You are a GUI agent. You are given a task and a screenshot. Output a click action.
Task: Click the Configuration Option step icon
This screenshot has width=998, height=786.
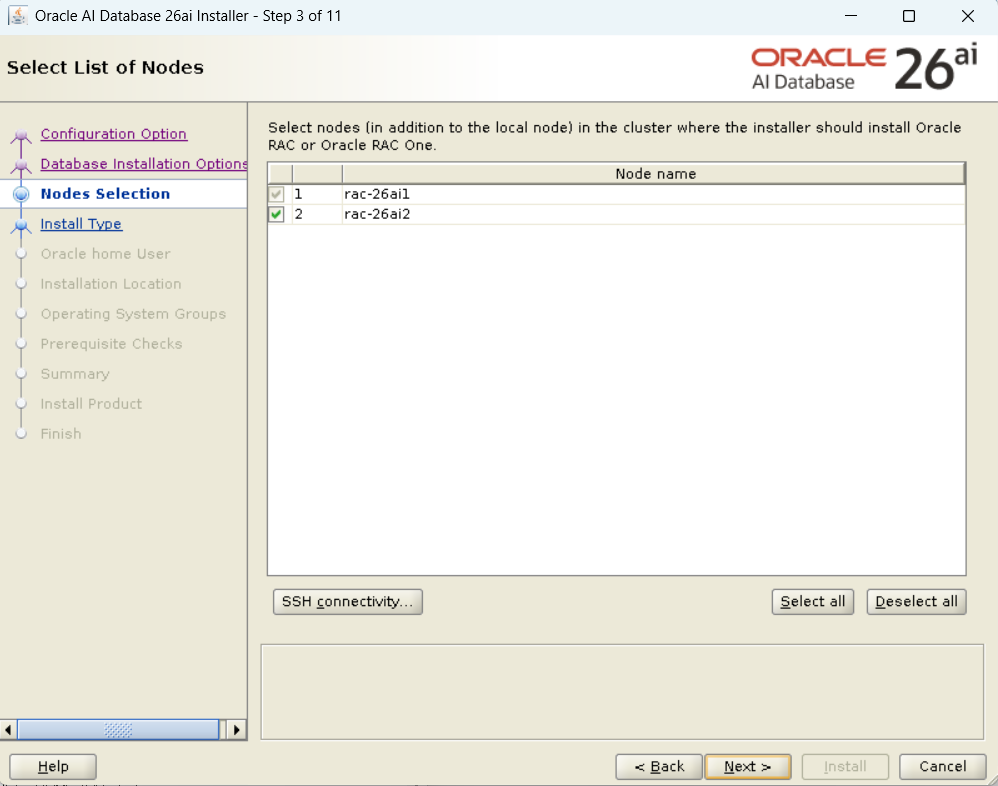click(x=21, y=135)
